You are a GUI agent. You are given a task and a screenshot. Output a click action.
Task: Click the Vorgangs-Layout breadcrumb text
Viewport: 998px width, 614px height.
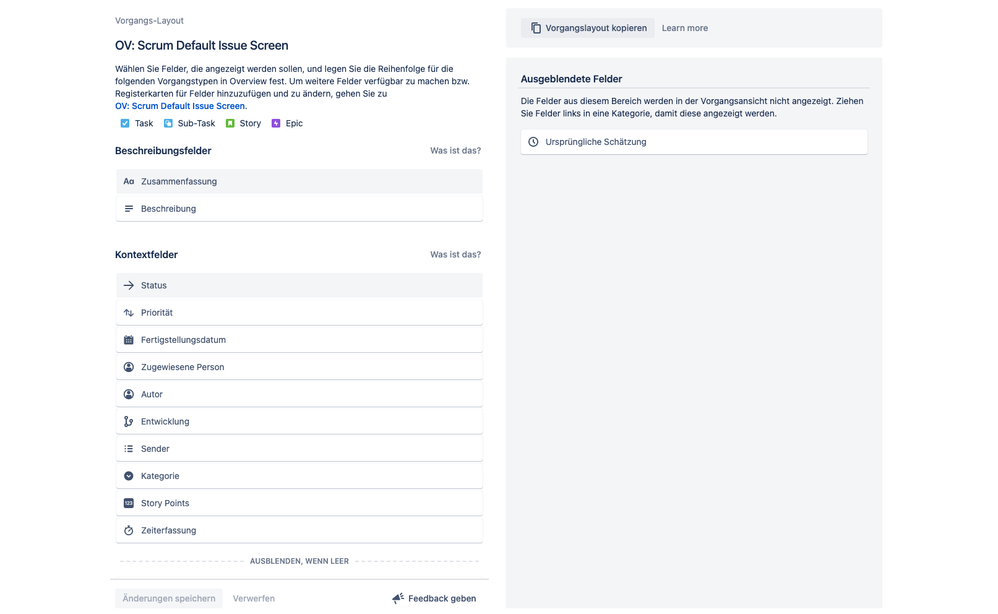click(149, 20)
